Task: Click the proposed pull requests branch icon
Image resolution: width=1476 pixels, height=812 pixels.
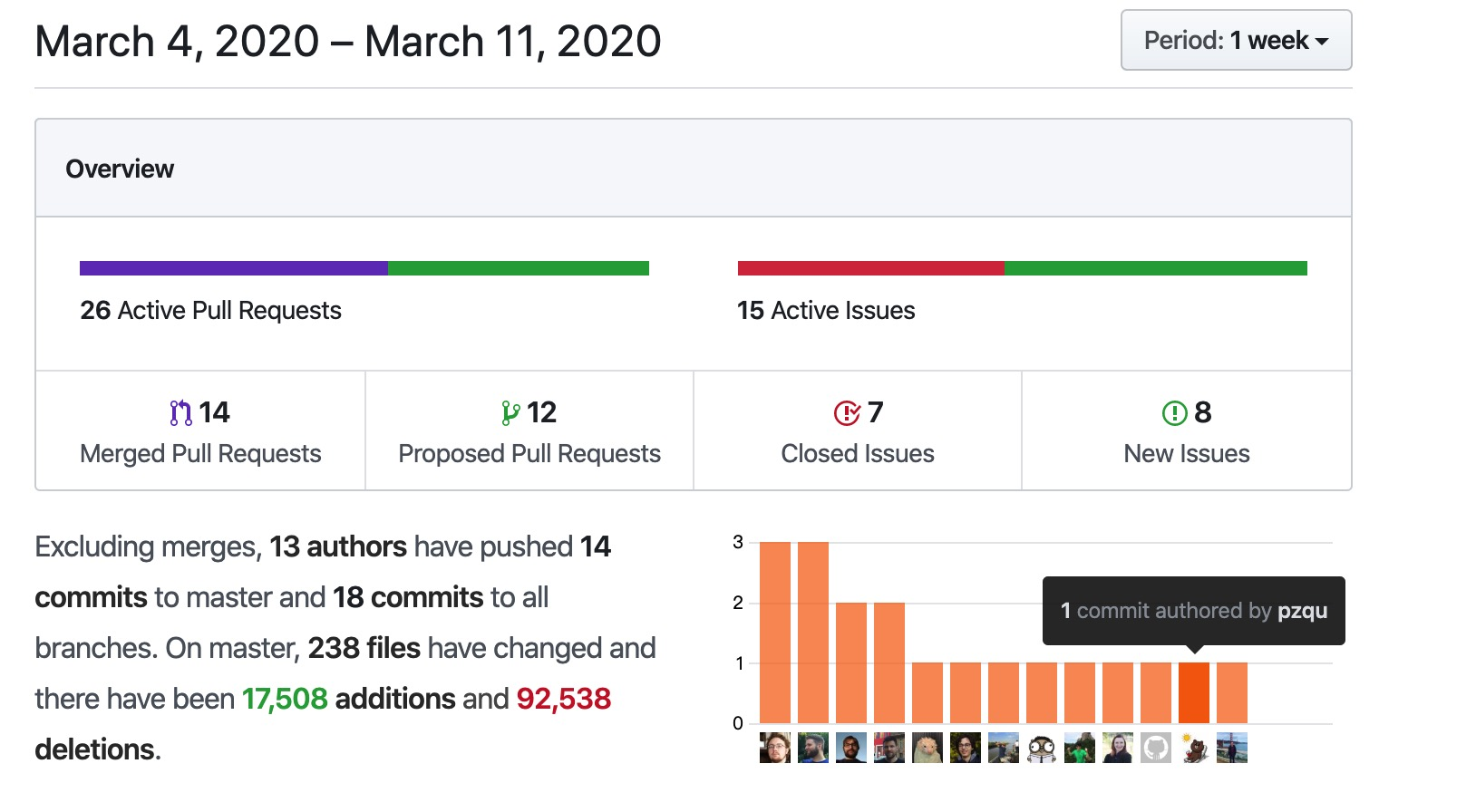Action: click(510, 413)
